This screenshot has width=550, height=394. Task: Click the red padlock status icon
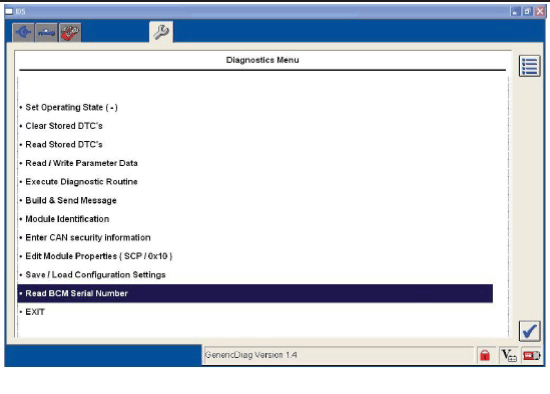click(485, 355)
